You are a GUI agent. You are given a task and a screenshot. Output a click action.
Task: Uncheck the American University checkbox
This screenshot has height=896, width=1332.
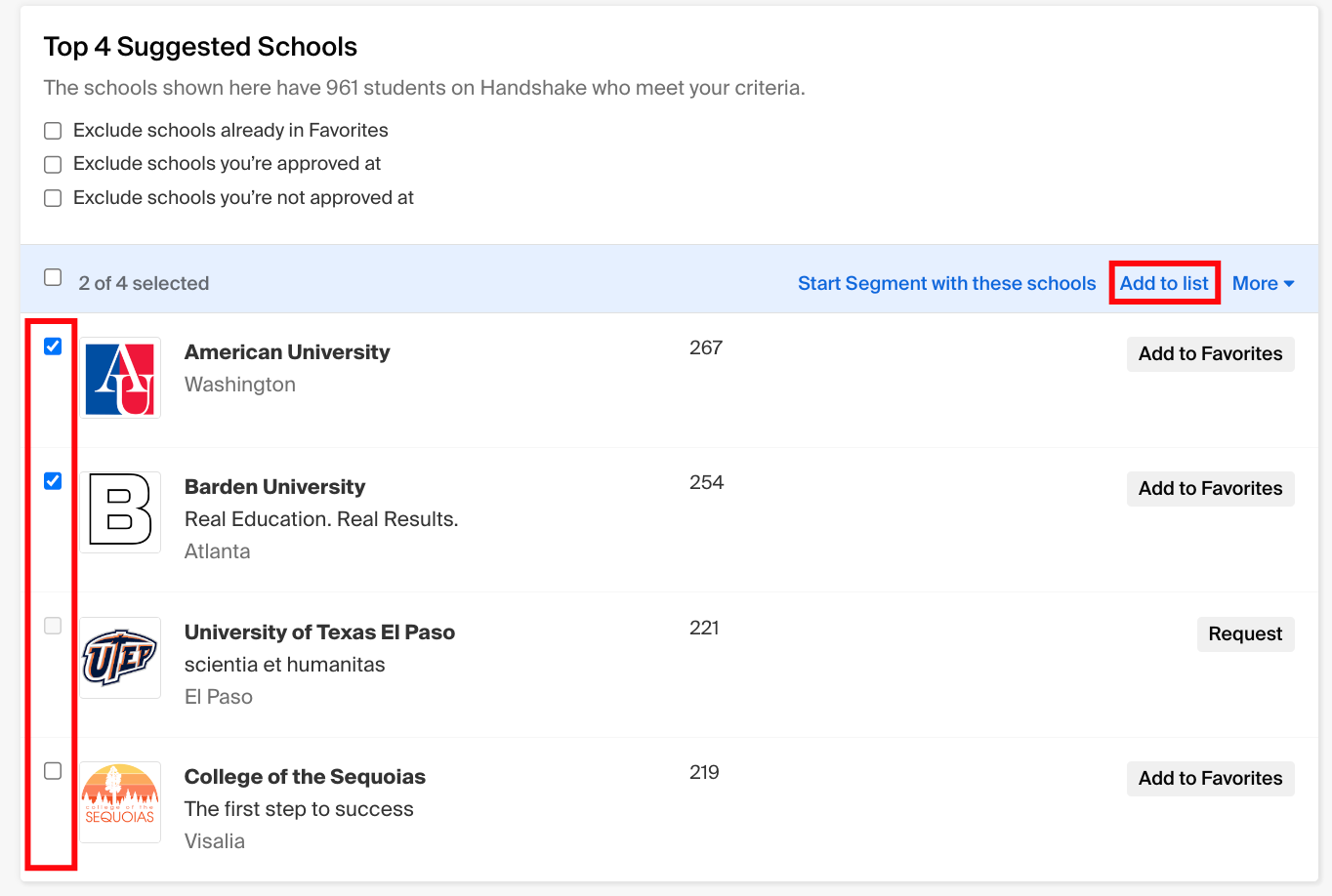point(53,346)
